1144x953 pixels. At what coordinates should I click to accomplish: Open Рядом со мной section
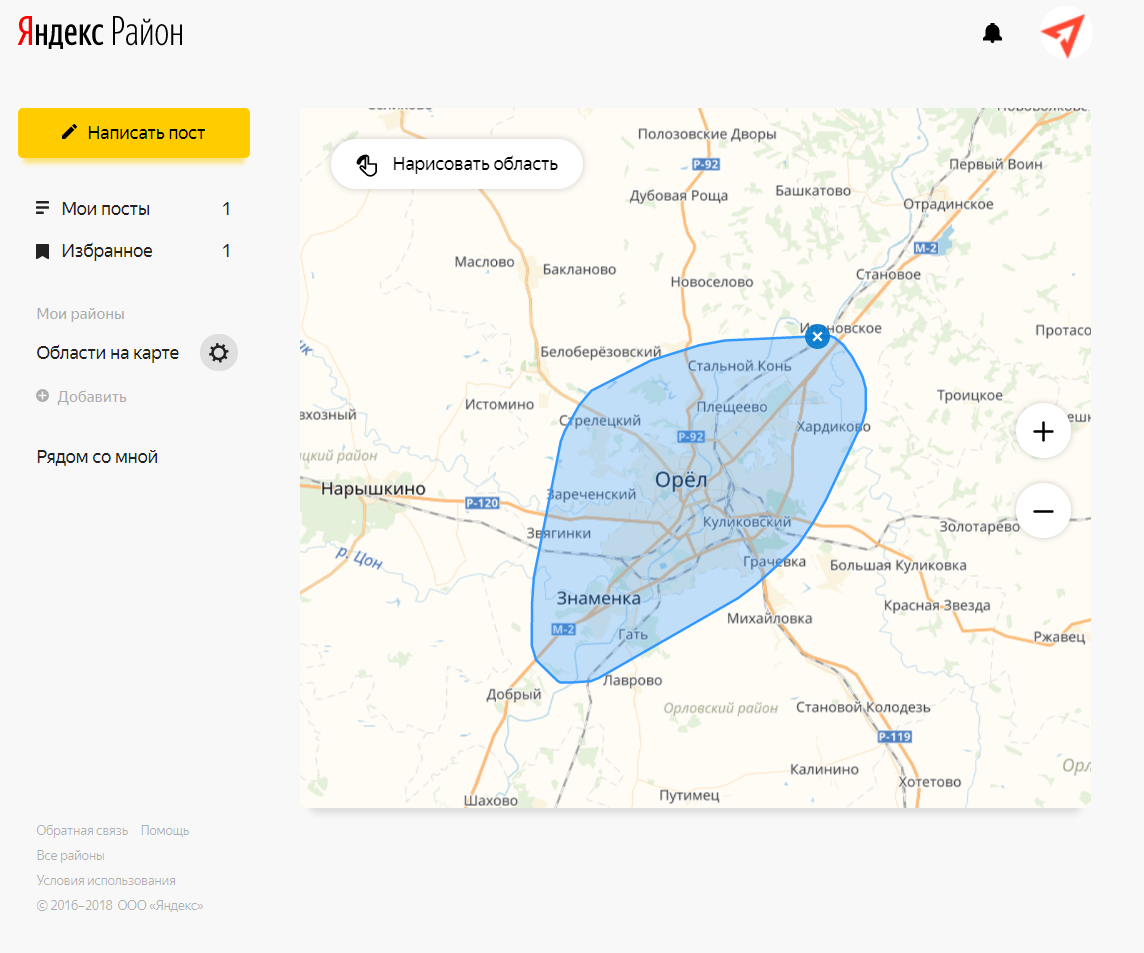pyautogui.click(x=97, y=457)
